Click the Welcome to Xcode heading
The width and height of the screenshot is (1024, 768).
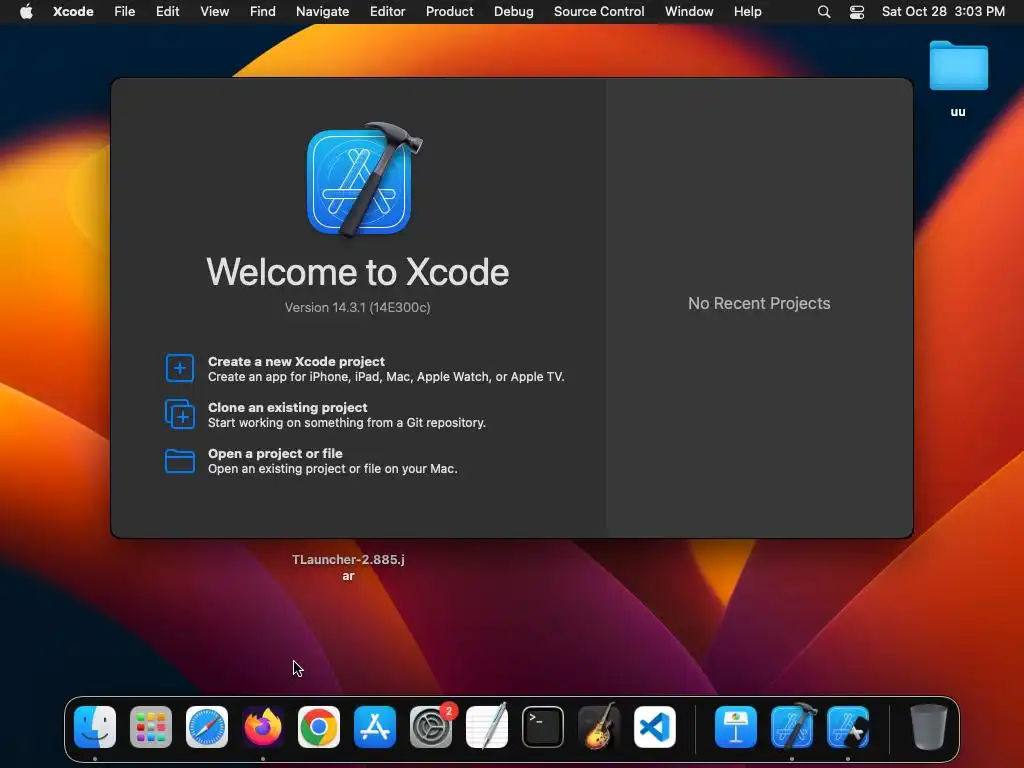point(357,272)
